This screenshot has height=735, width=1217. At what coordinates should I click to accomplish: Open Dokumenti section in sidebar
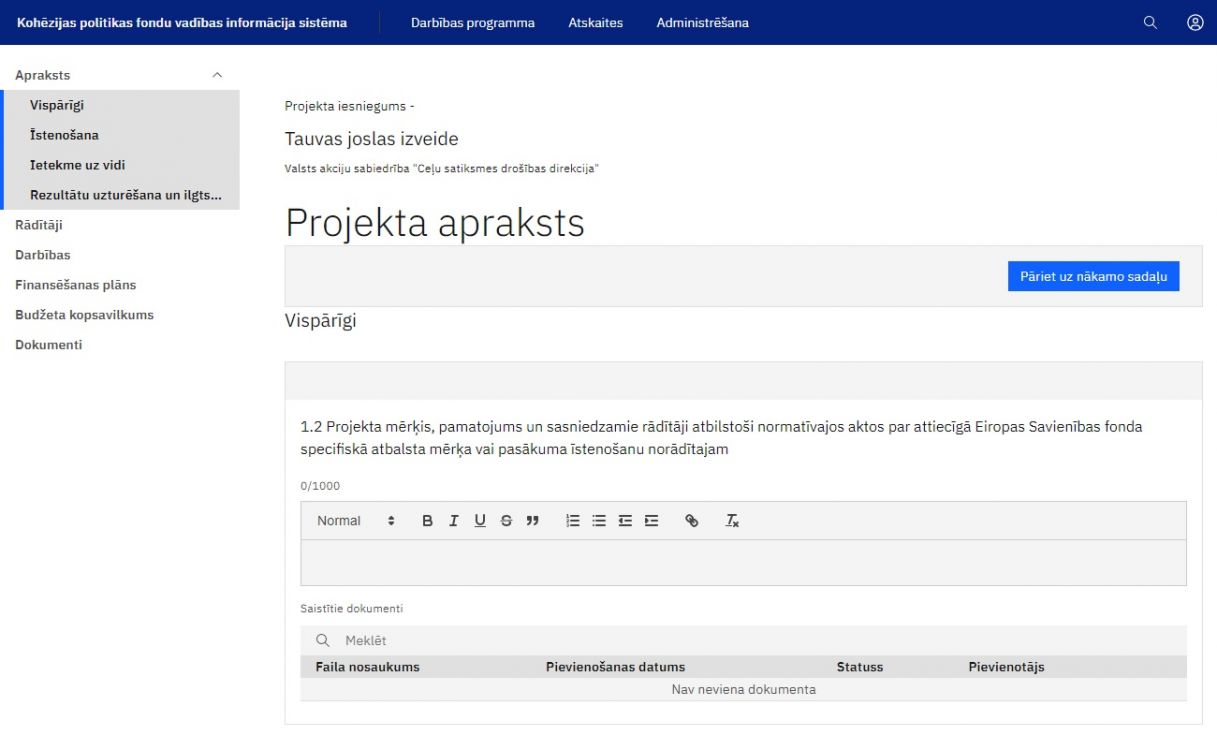[49, 345]
